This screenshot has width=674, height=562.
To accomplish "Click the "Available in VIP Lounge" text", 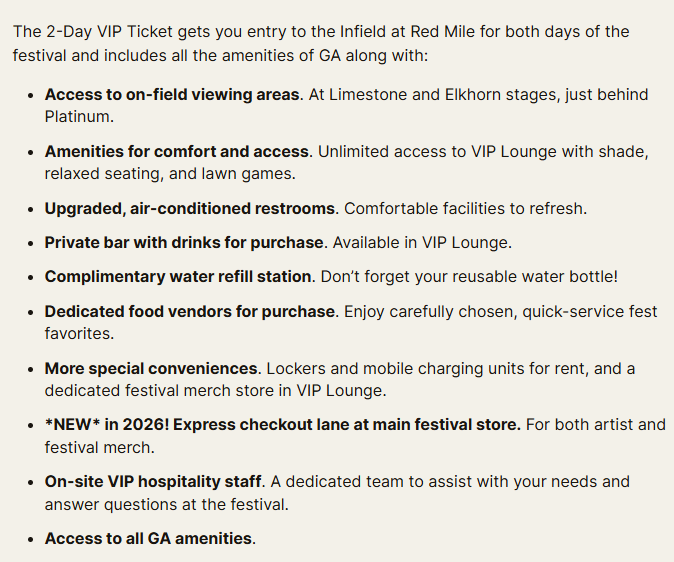I will (422, 242).
